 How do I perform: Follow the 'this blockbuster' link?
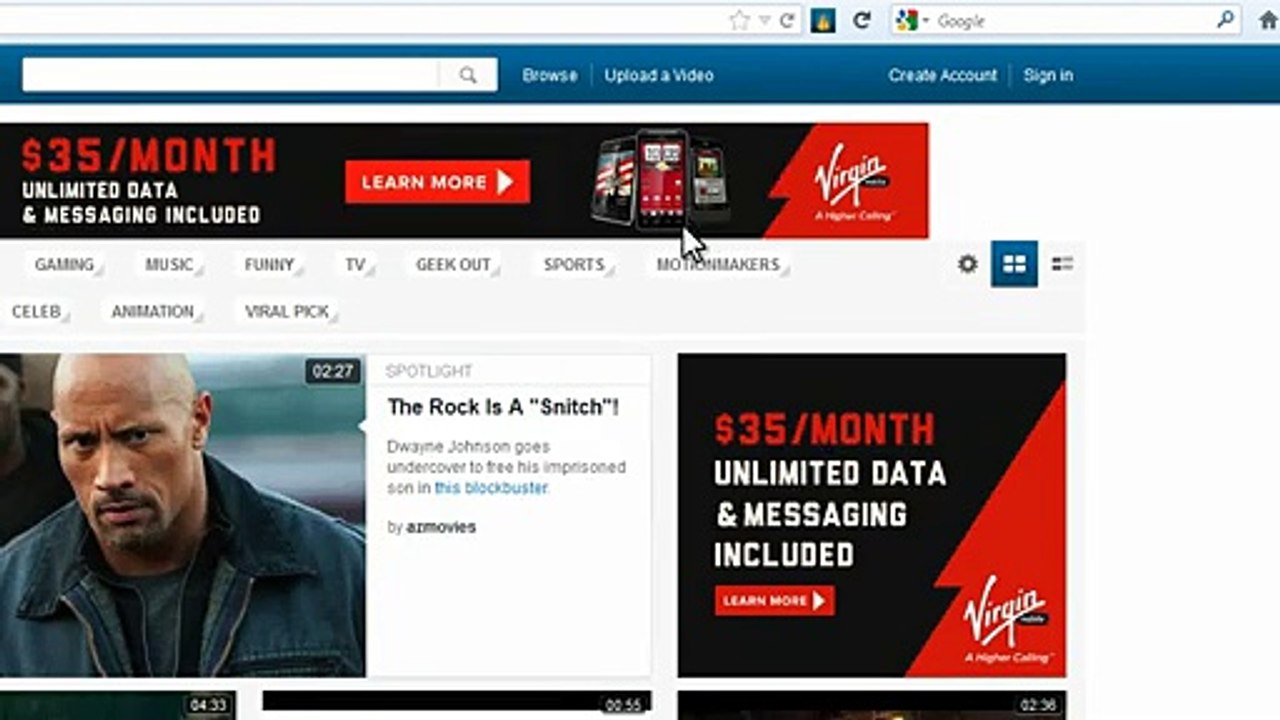(x=491, y=488)
